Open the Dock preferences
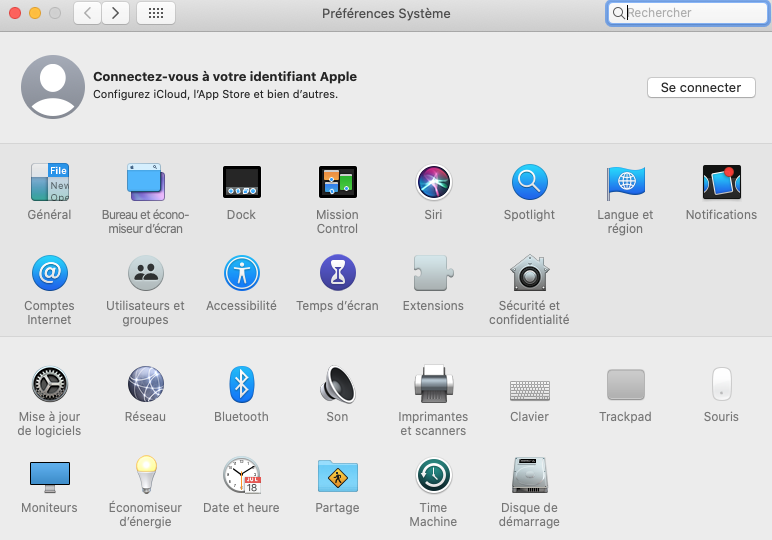This screenshot has width=772, height=540. [242, 183]
